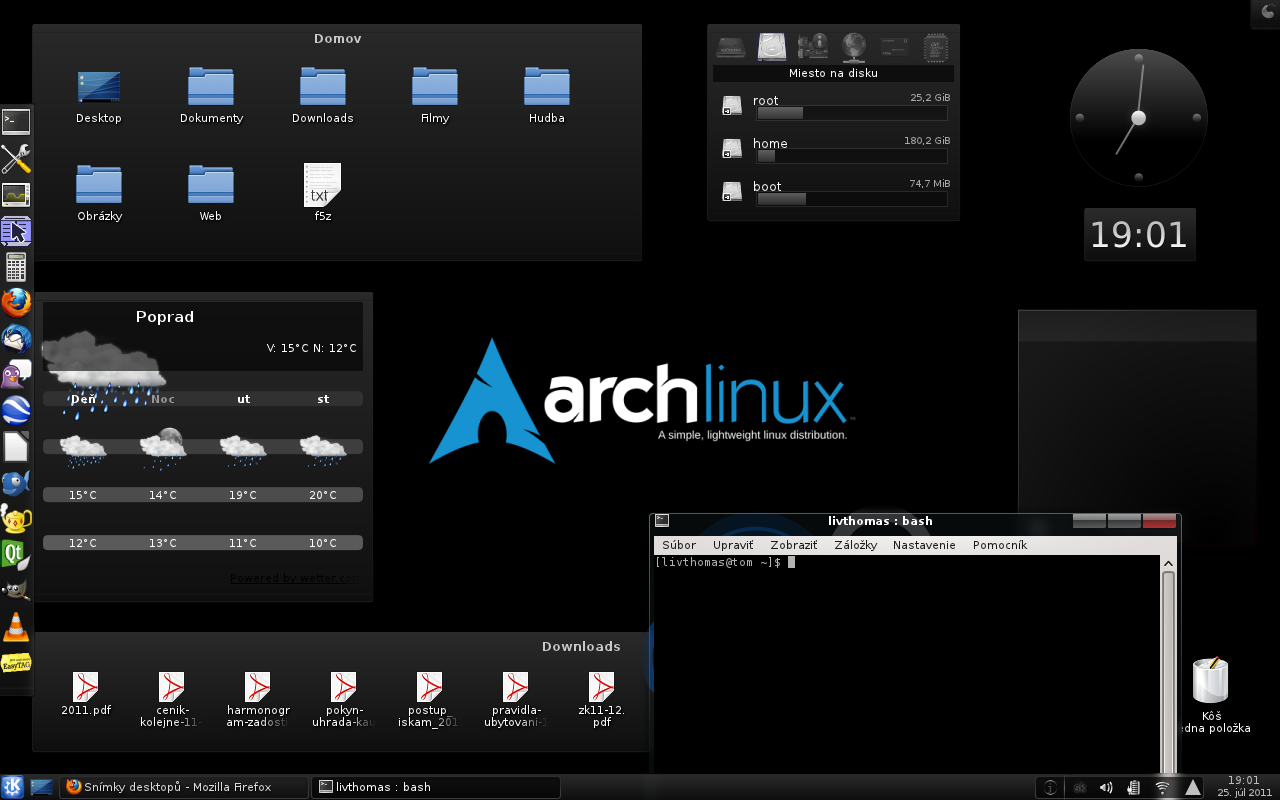Open Pidgin messenger in the dock

coord(16,375)
